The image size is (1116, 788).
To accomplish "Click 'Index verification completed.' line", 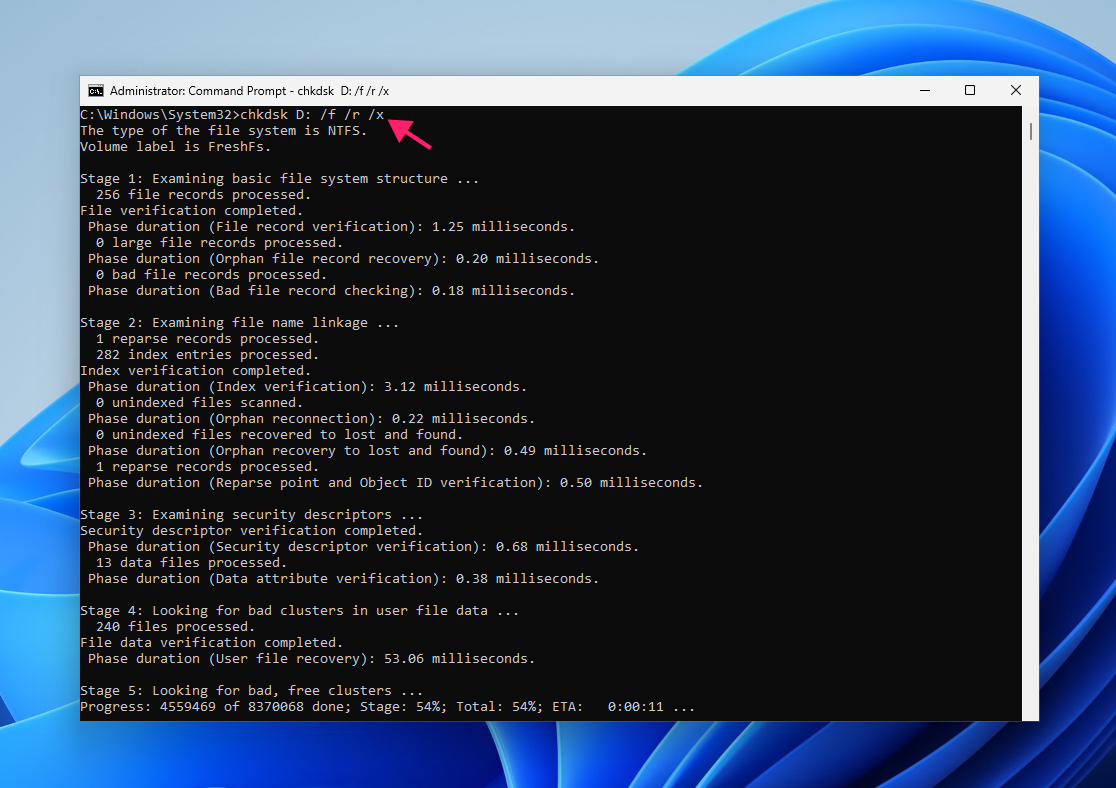I will [196, 371].
